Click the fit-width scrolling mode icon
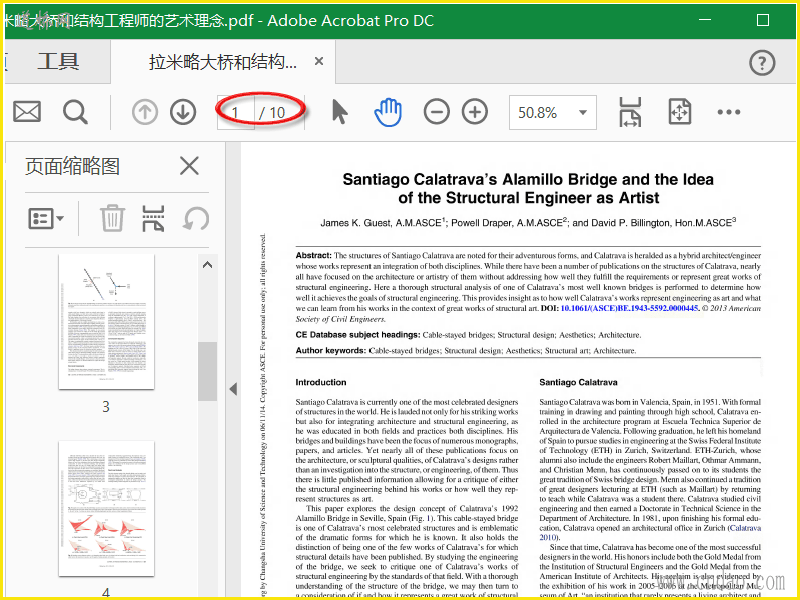Screen dimensions: 800x600 pyautogui.click(x=630, y=112)
